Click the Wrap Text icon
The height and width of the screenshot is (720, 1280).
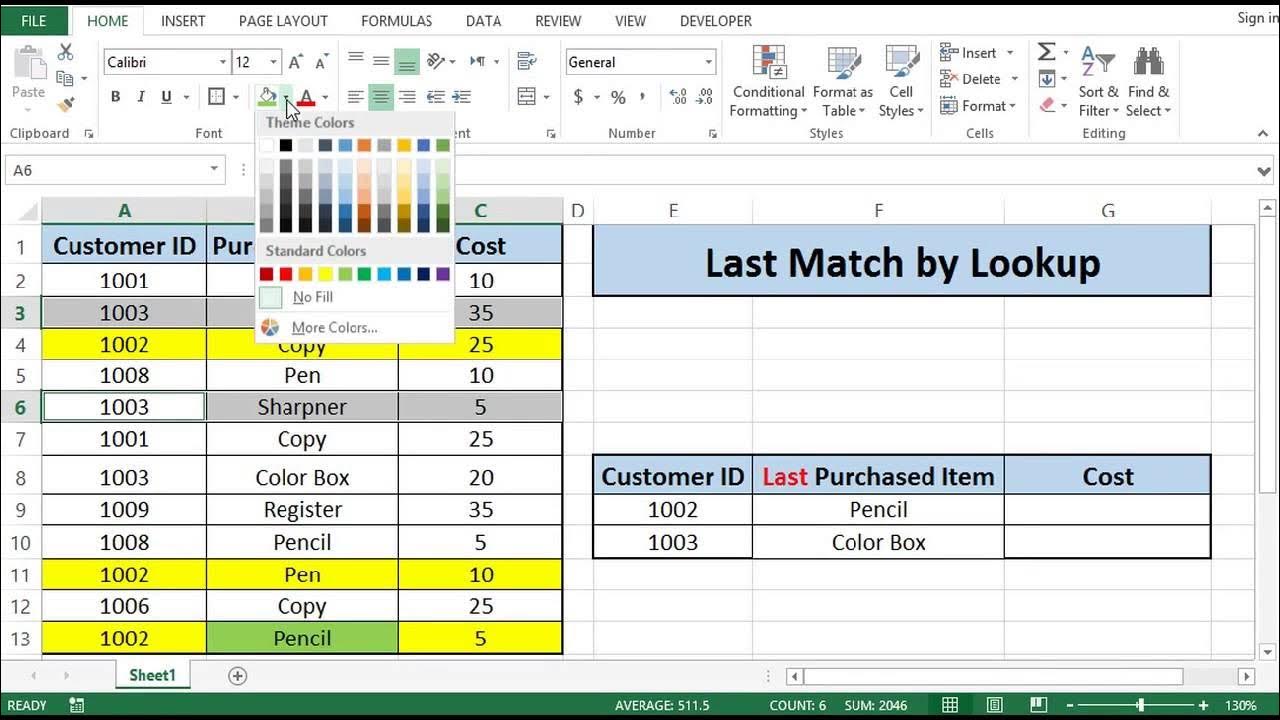tap(526, 62)
